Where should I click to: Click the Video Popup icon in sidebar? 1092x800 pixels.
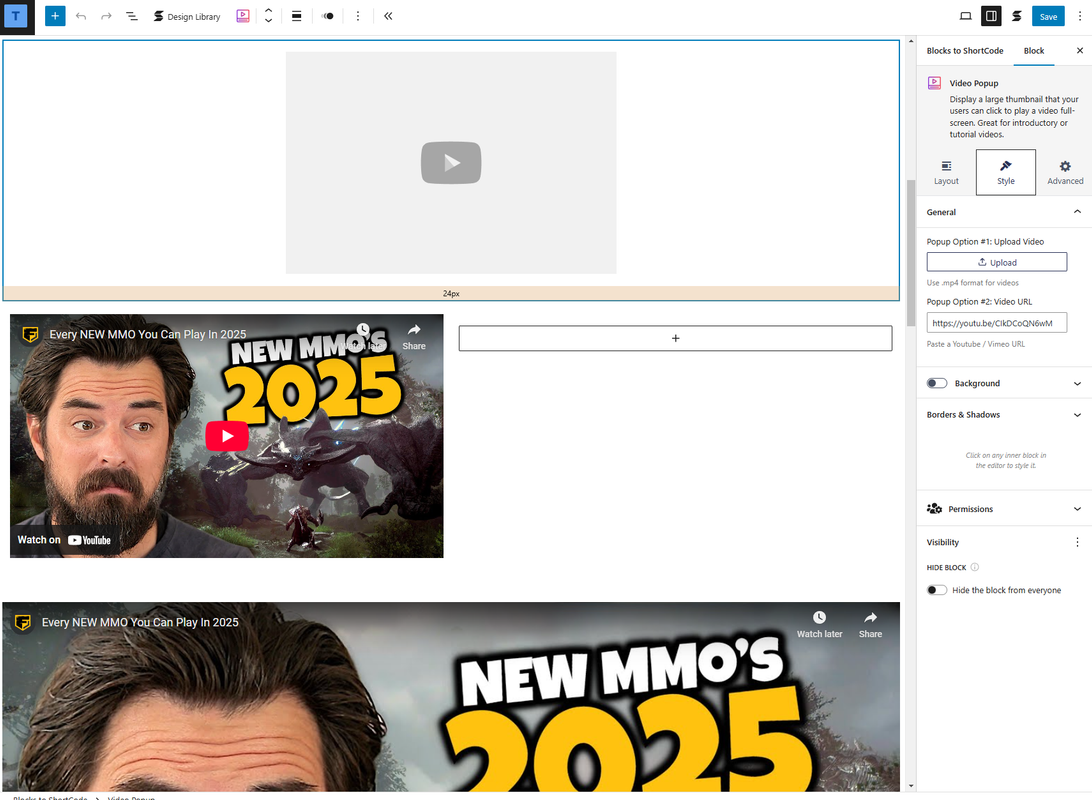point(935,83)
